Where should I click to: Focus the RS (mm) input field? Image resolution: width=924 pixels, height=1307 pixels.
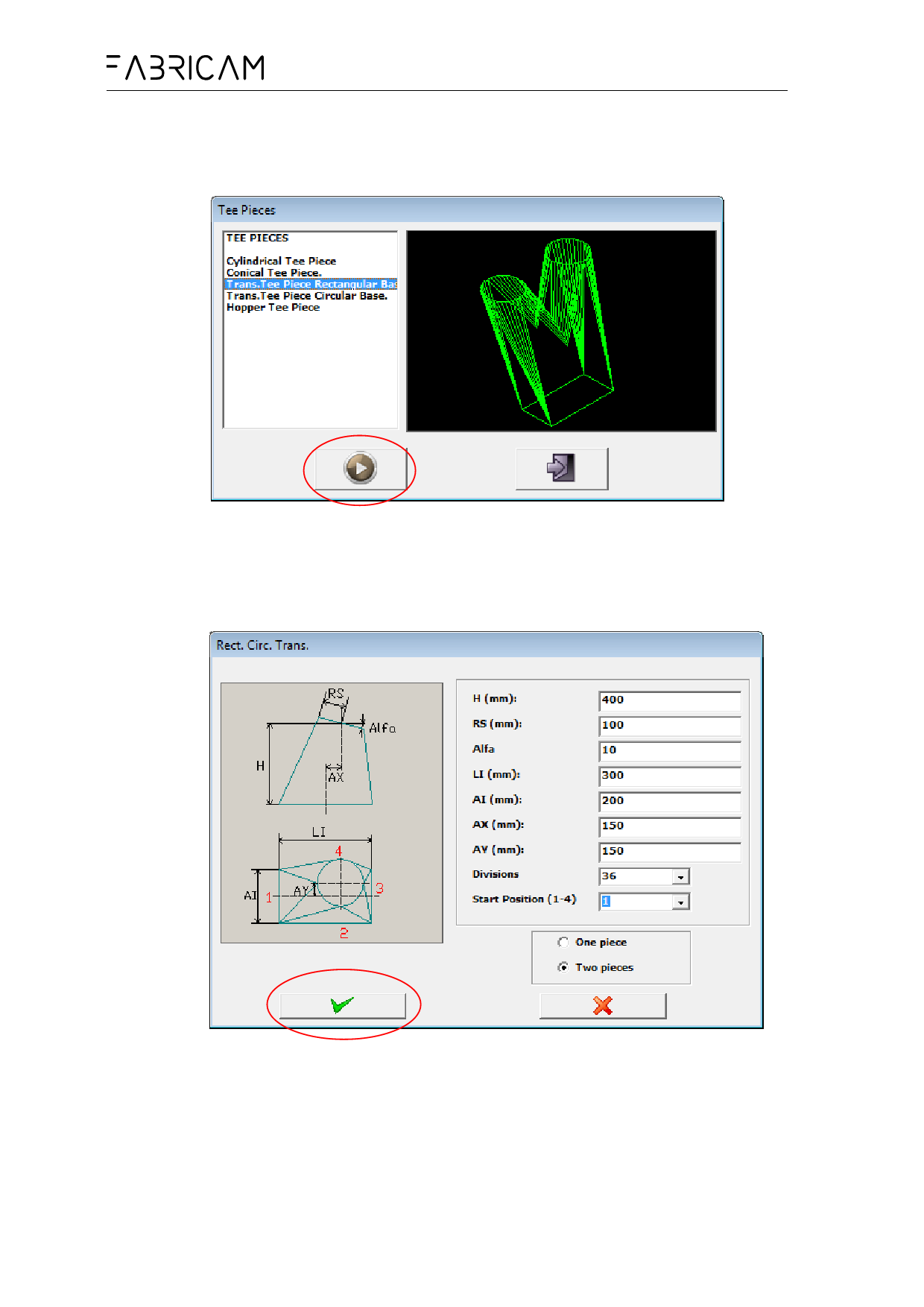point(668,725)
